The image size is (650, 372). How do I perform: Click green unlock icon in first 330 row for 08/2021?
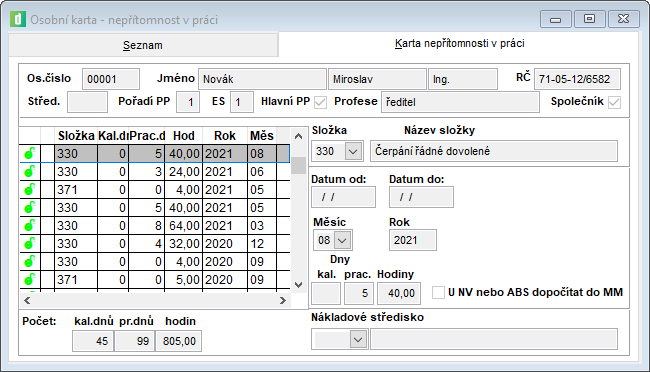tap(29, 153)
